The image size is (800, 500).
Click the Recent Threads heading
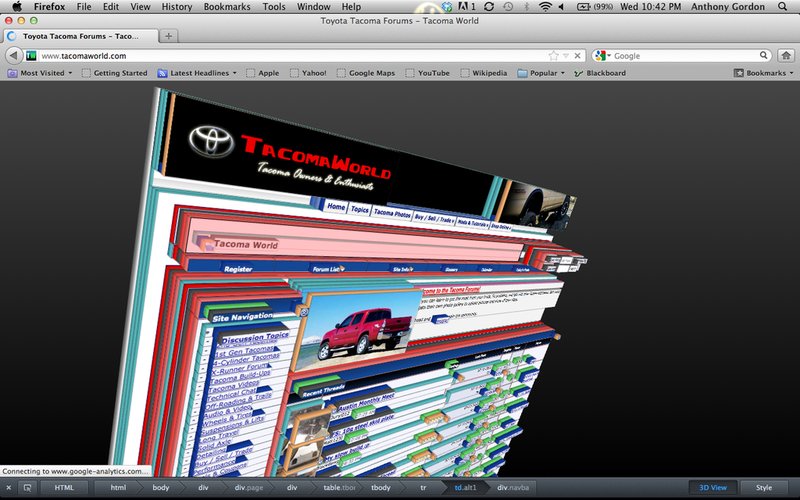[323, 391]
